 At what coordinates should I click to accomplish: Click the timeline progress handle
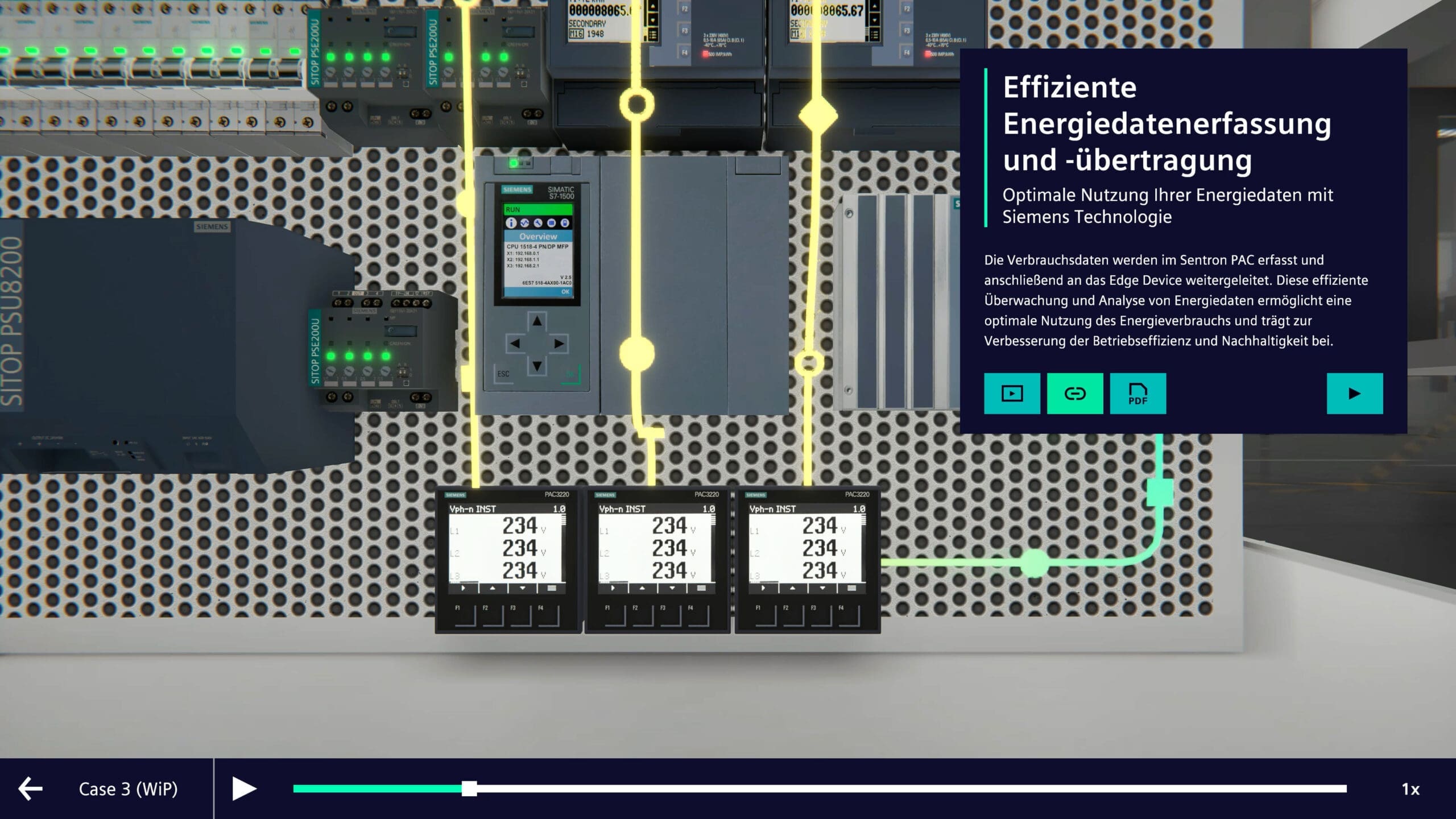coord(469,789)
